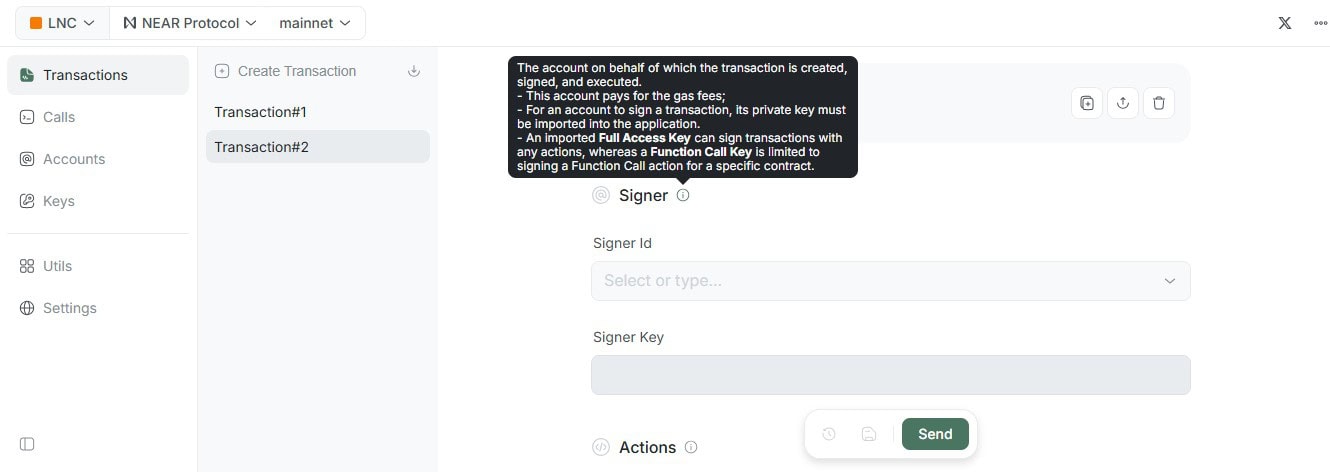
Task: Expand the LNC dropdown
Action: pyautogui.click(x=62, y=23)
